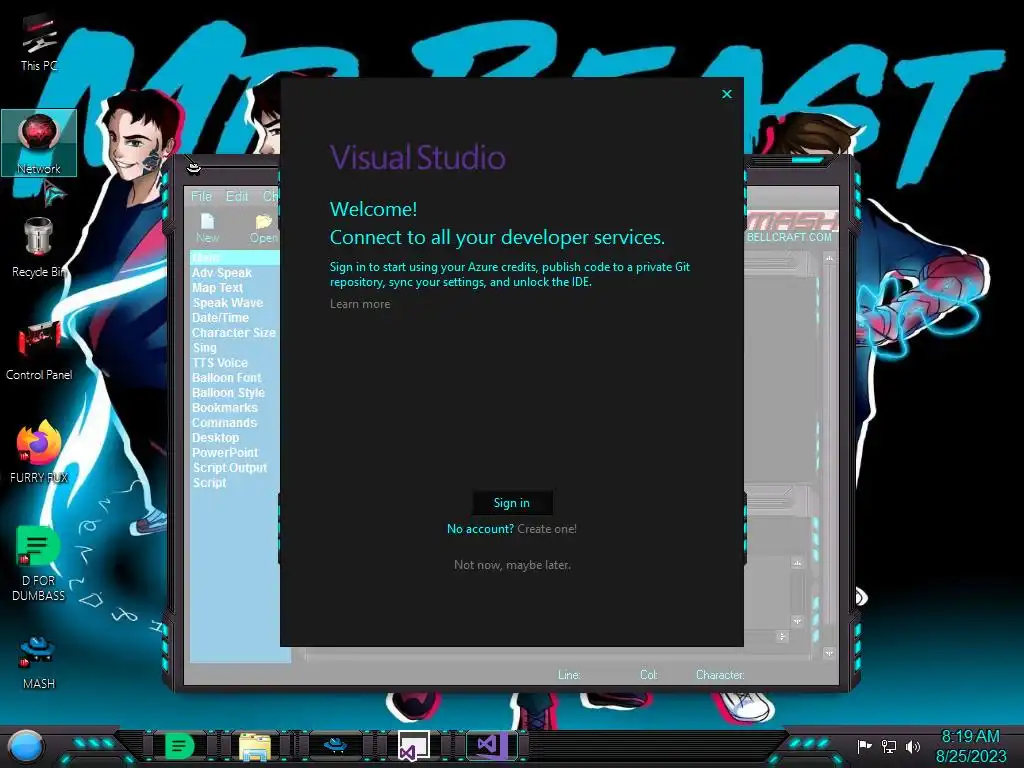Select Script Output list entry
This screenshot has height=768, width=1024.
[230, 468]
